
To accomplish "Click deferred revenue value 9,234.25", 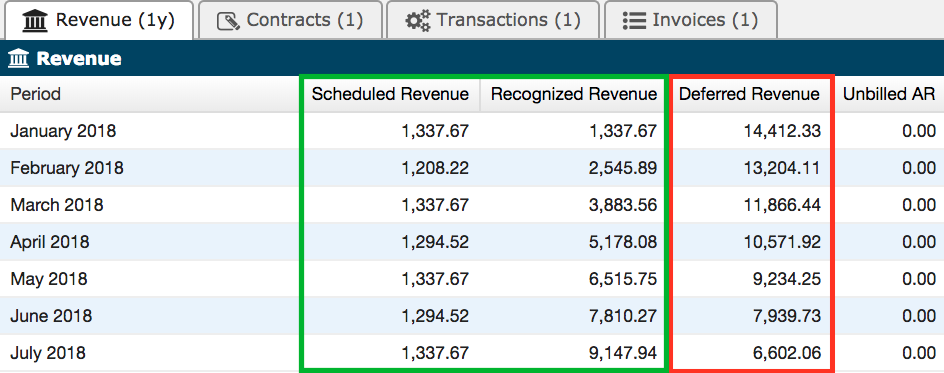I will pyautogui.click(x=787, y=279).
